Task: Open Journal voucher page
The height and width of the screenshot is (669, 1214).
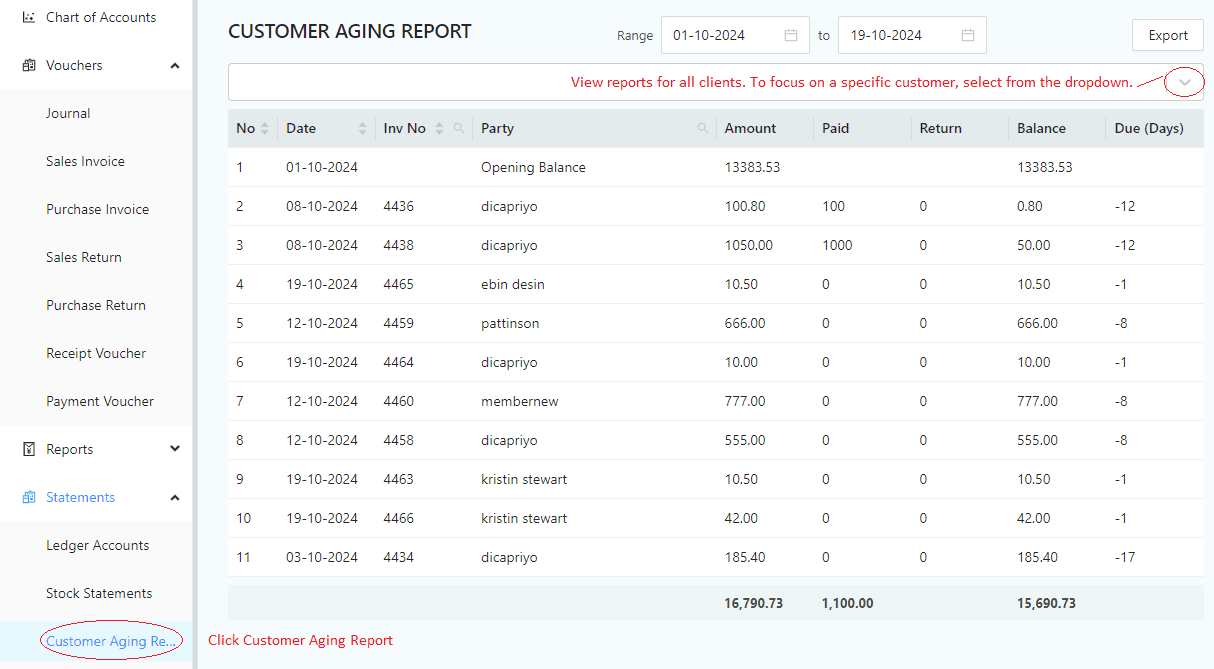Action: point(68,113)
